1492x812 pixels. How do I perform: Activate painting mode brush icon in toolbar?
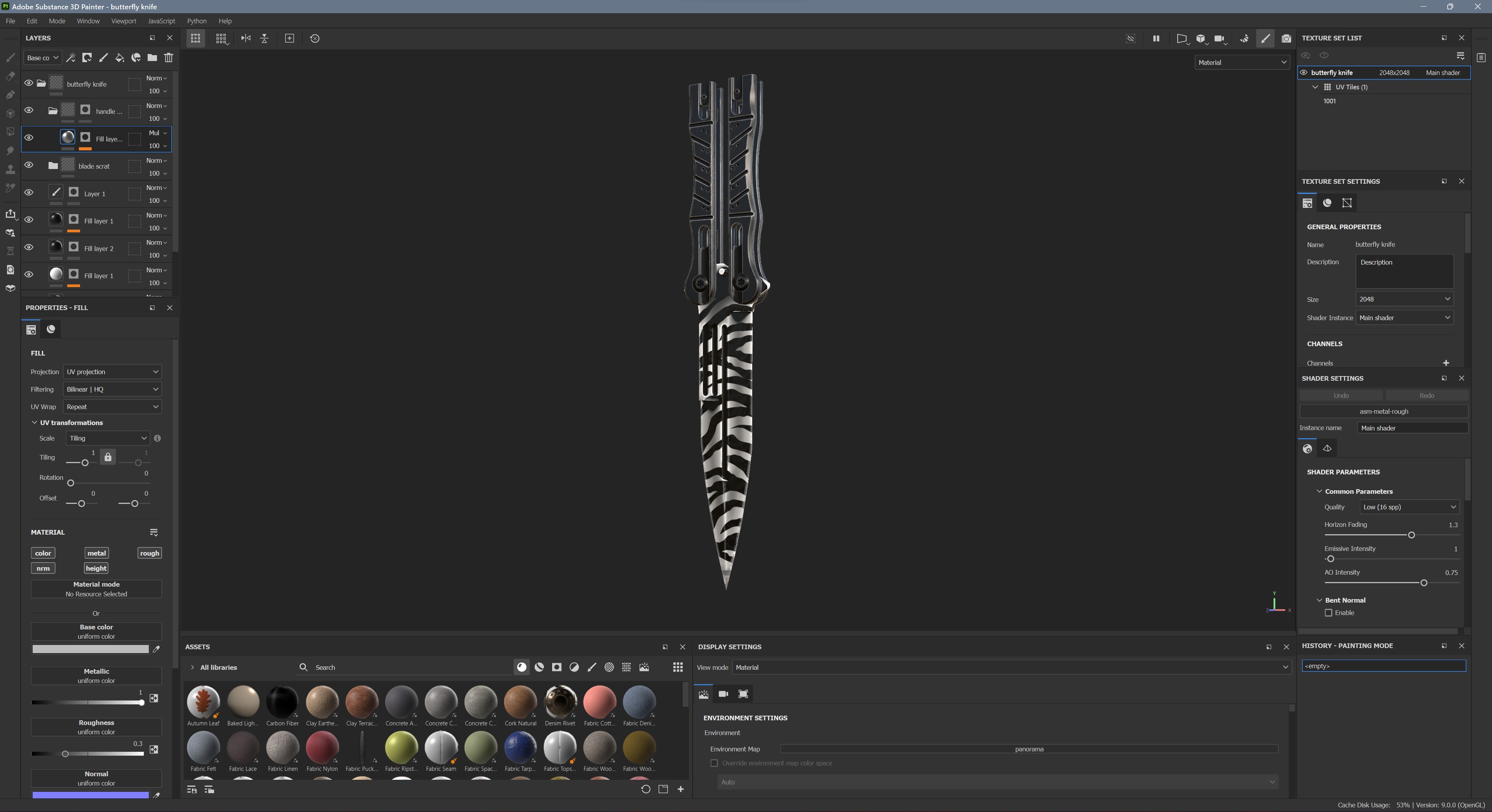(1265, 38)
